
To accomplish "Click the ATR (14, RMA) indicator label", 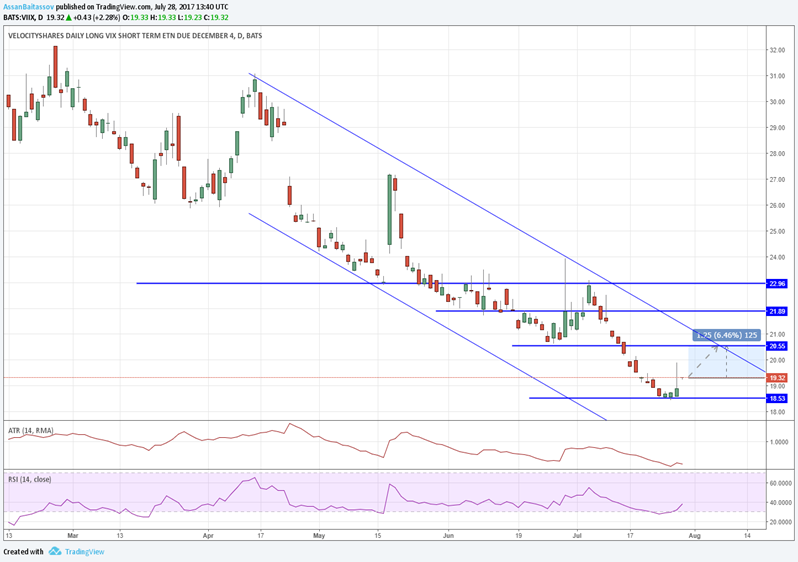I will pyautogui.click(x=31, y=431).
